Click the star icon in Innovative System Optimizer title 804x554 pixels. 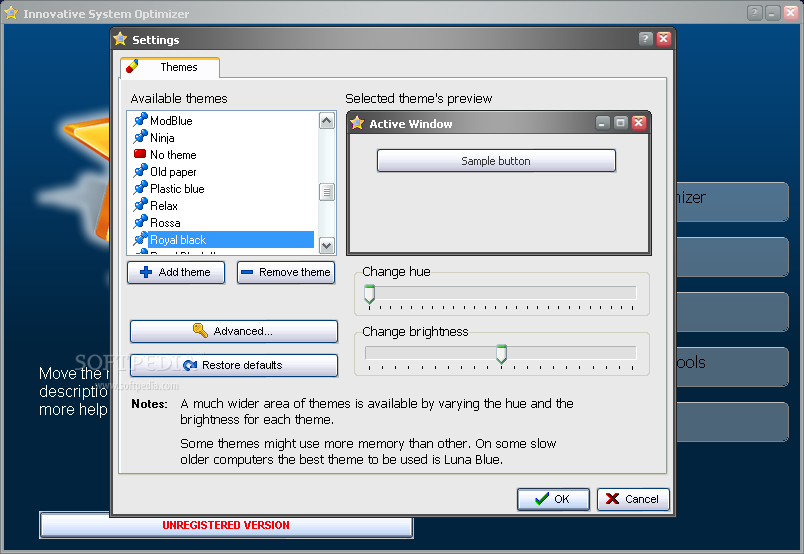tap(11, 13)
